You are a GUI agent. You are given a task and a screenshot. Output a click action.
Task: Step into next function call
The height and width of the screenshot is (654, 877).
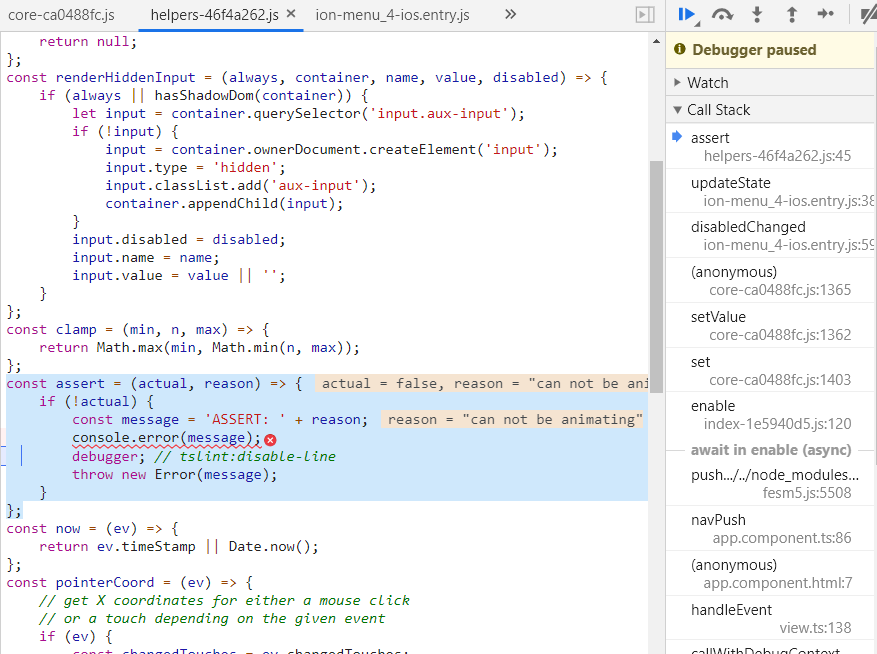point(757,15)
